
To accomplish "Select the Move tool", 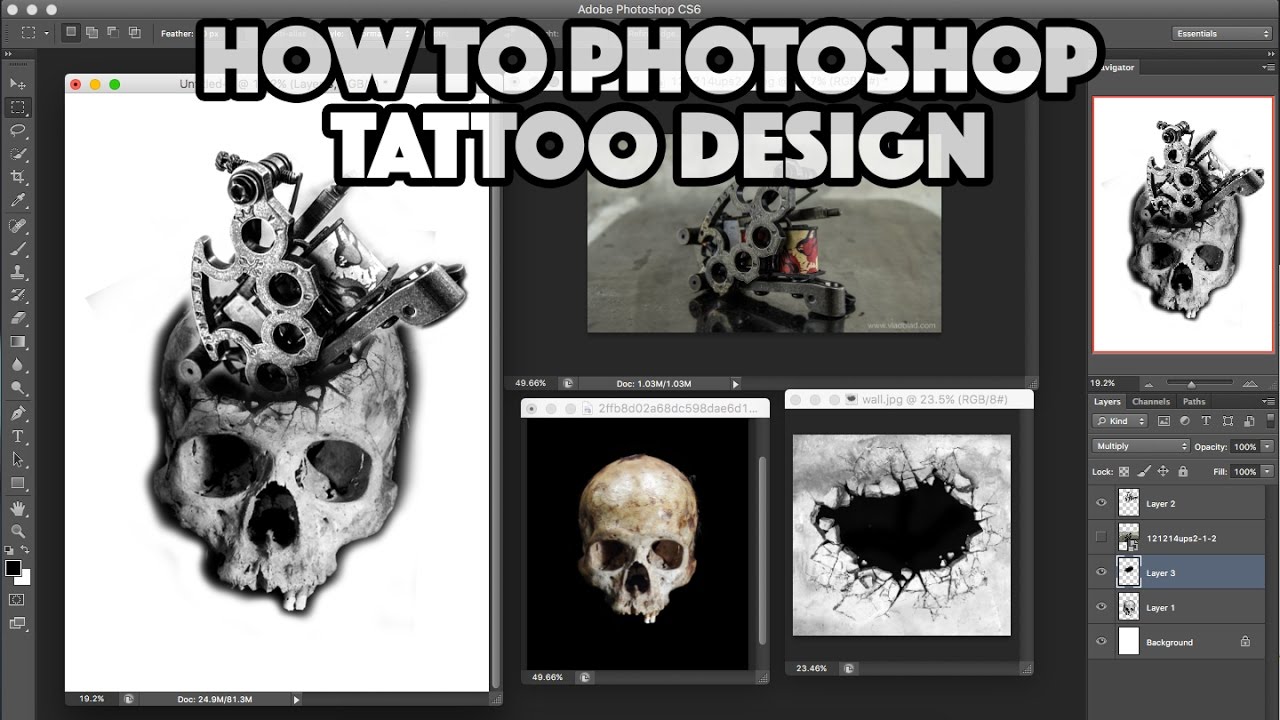I will [x=17, y=83].
